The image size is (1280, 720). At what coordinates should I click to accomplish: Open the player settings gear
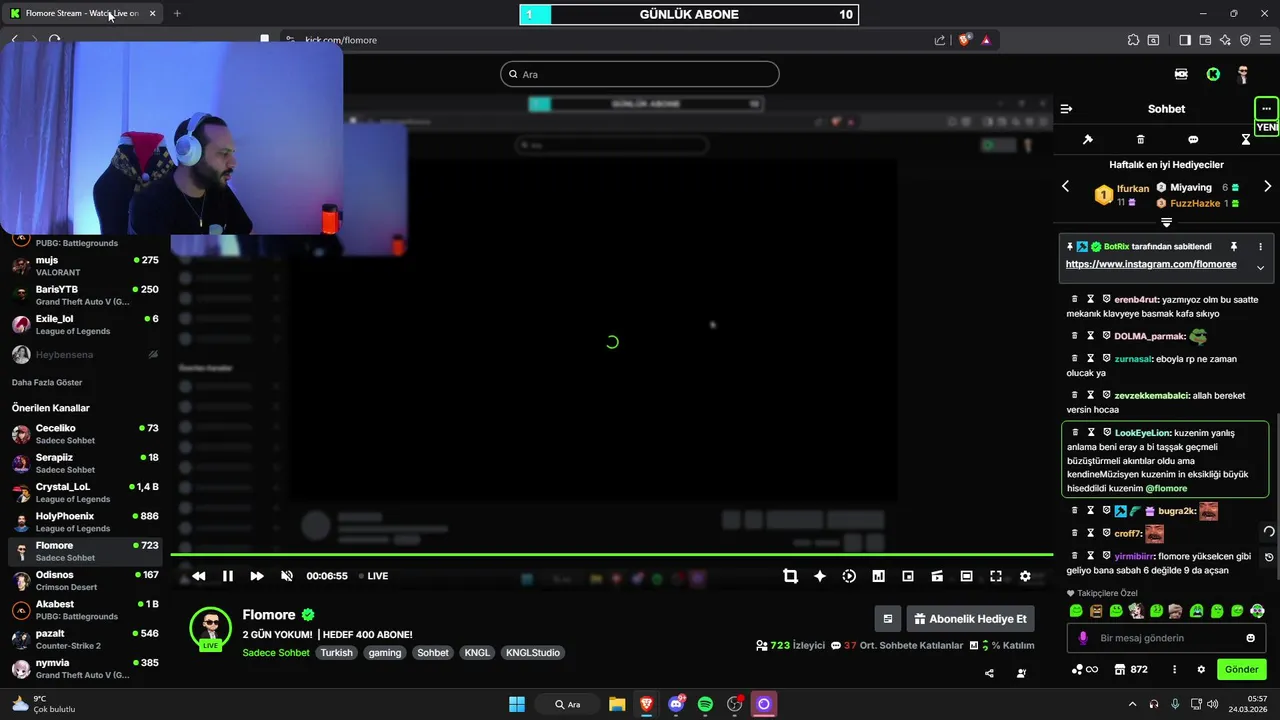[x=1025, y=576]
